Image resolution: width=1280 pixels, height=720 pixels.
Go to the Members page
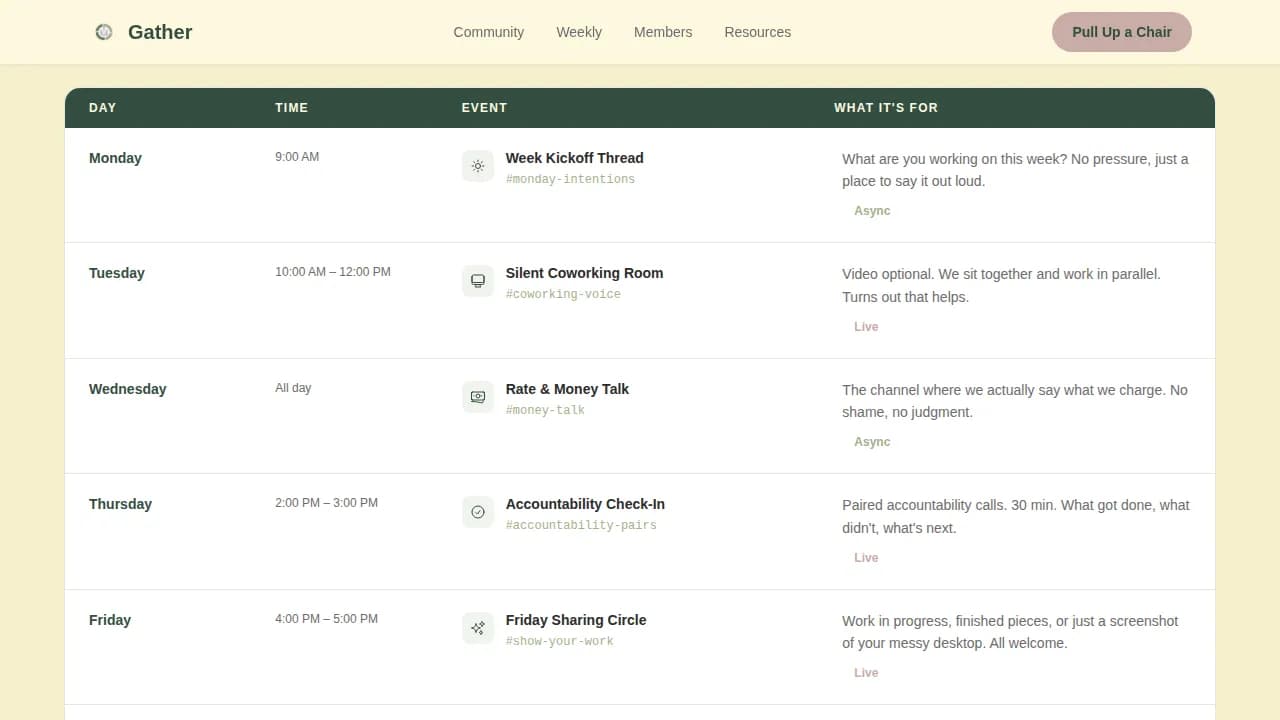(x=662, y=32)
